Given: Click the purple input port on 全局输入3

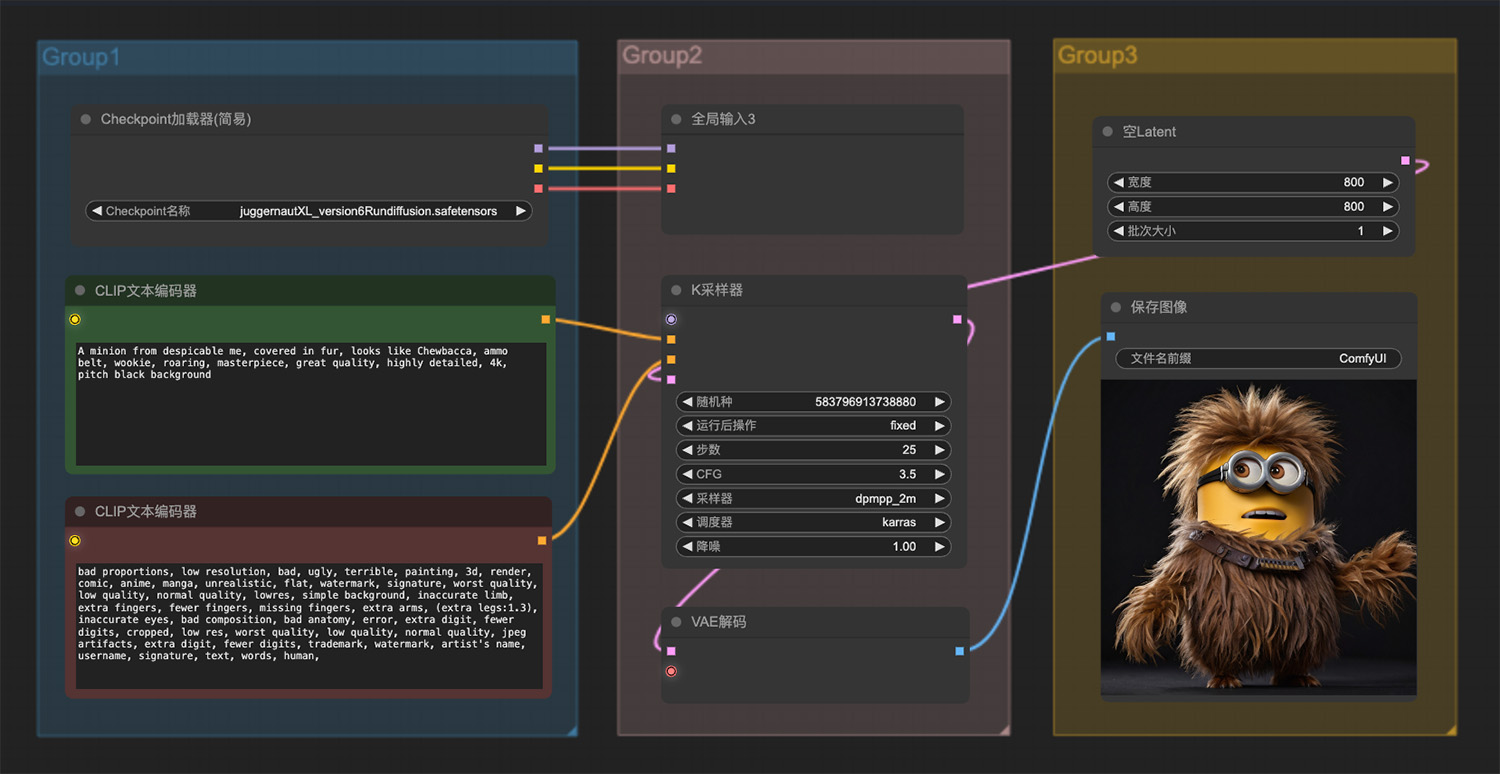Looking at the screenshot, I should coord(671,148).
